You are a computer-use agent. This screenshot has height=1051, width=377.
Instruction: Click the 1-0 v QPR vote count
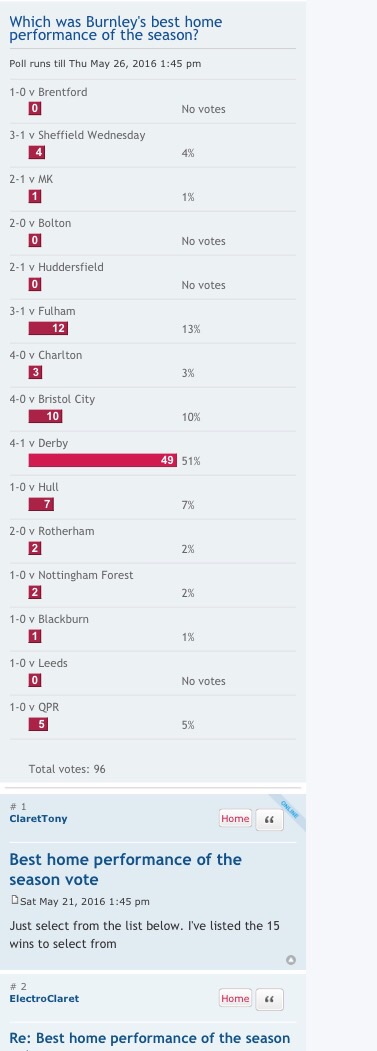pyautogui.click(x=38, y=725)
